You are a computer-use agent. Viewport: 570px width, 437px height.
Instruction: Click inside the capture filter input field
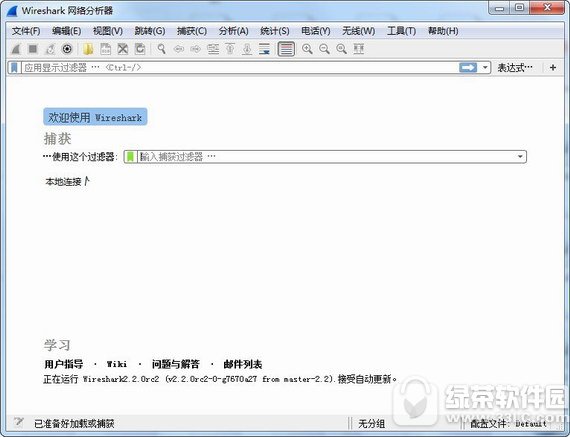[326, 157]
